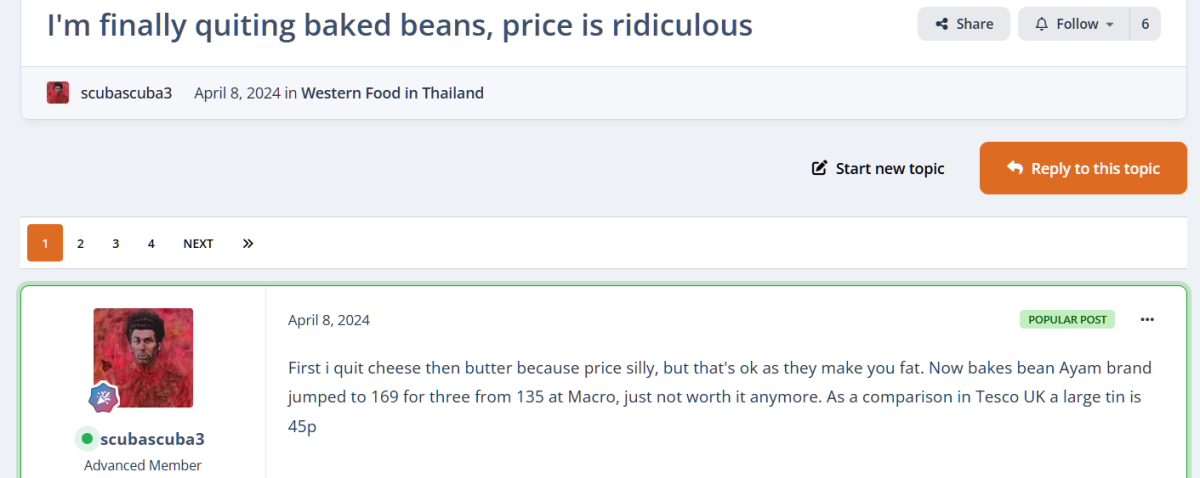Go to page 4

pyautogui.click(x=151, y=243)
